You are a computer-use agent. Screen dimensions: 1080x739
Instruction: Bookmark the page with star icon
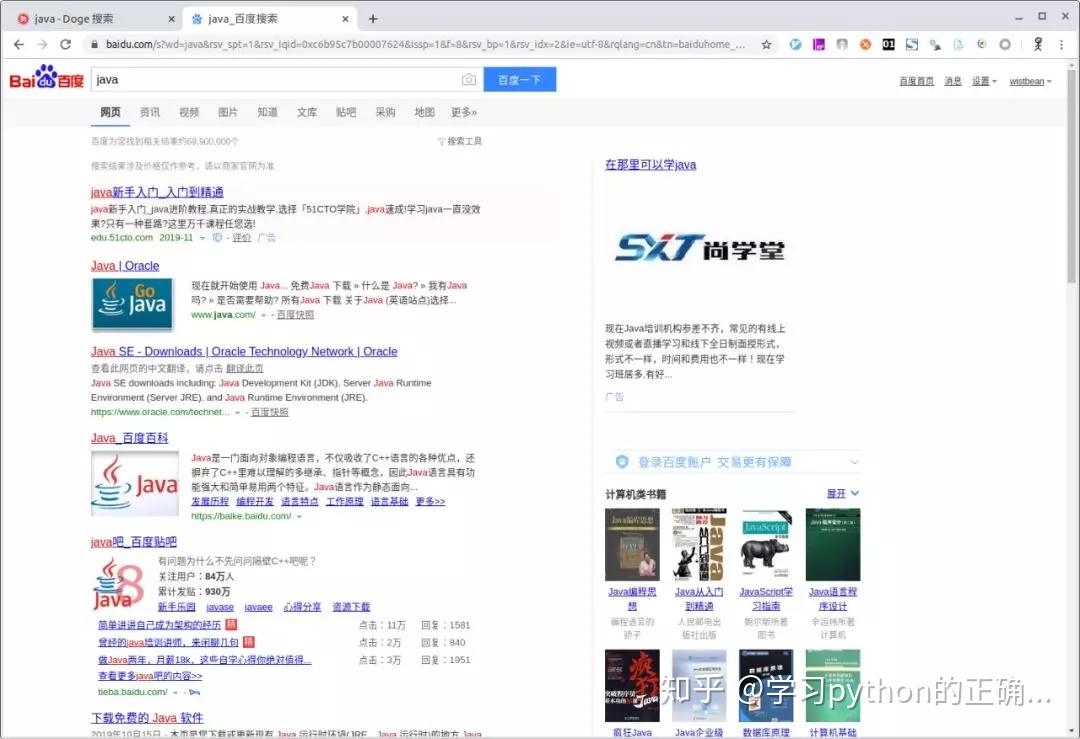pyautogui.click(x=766, y=45)
